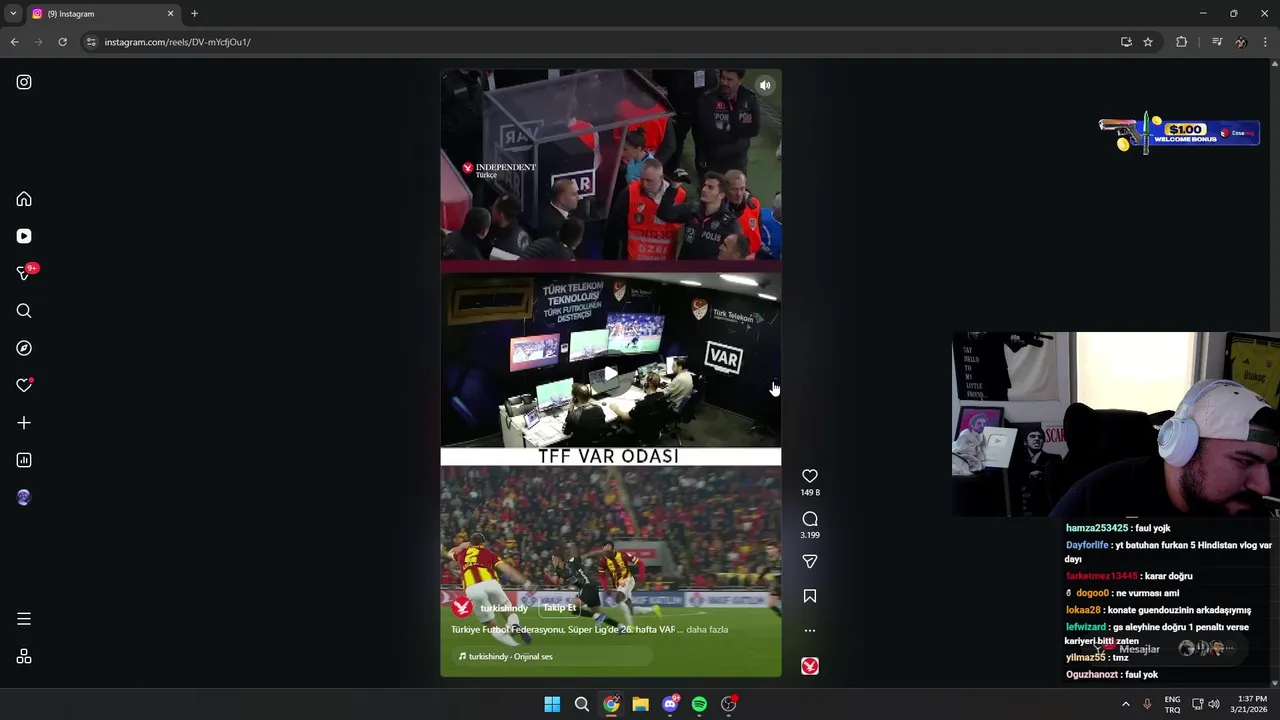Image resolution: width=1280 pixels, height=720 pixels.
Task: Open the reel's three-dot options menu
Action: coord(810,630)
